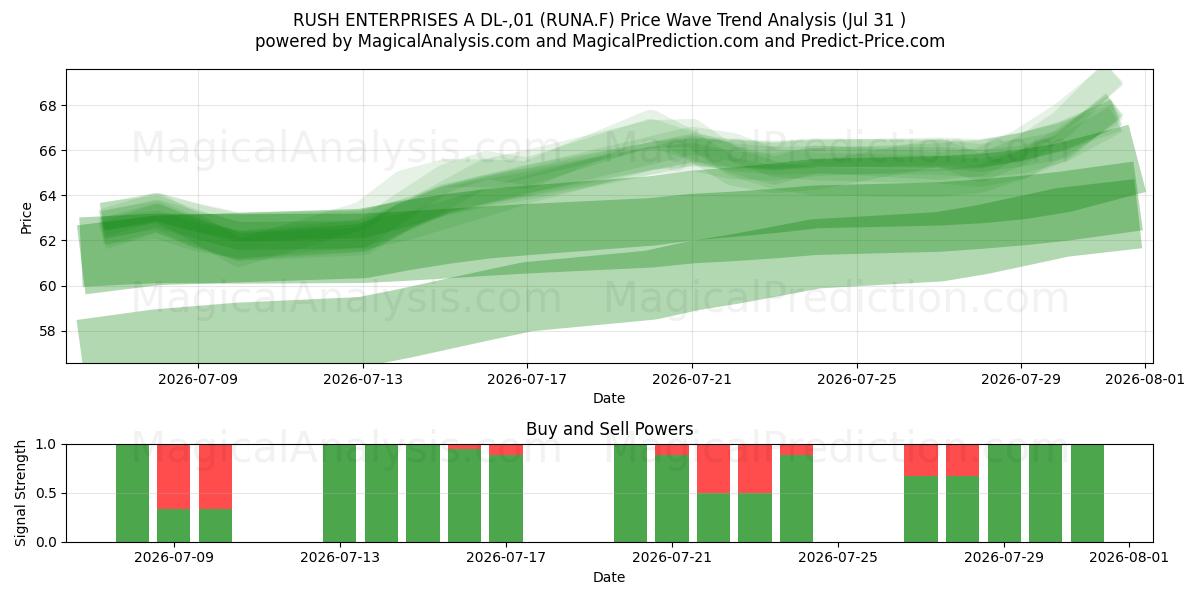Viewport: 1200px width, 600px height.
Task: Click '2026-07-17' on the Buy and Sell axis
Action: 506,559
